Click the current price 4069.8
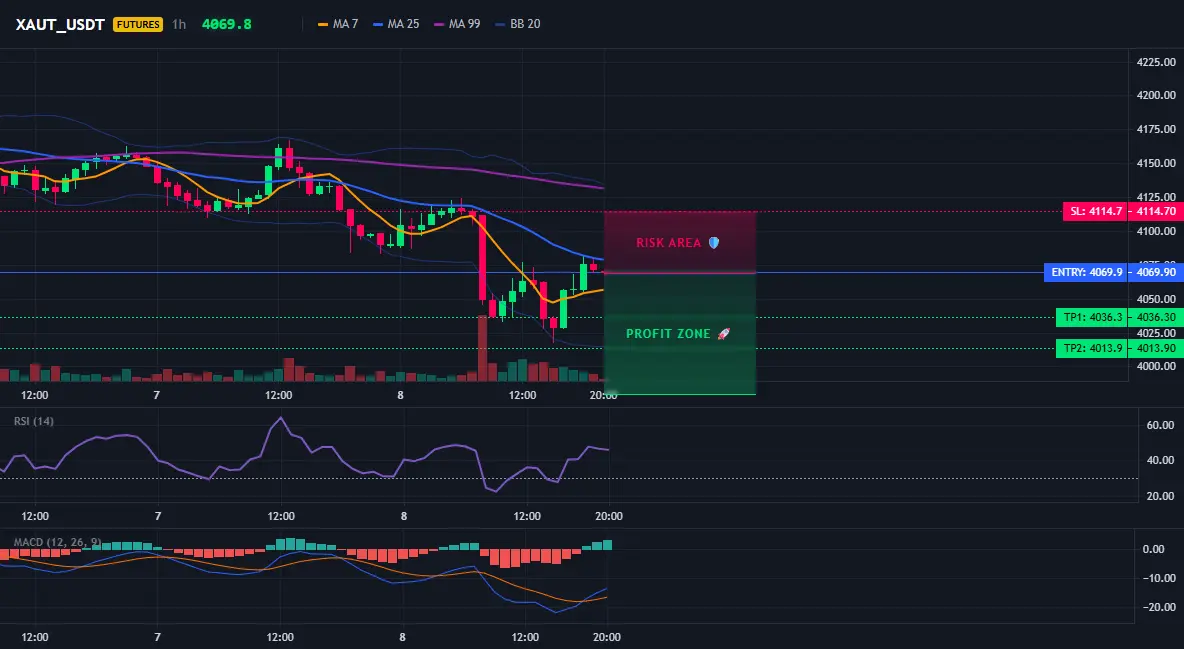 pyautogui.click(x=227, y=24)
